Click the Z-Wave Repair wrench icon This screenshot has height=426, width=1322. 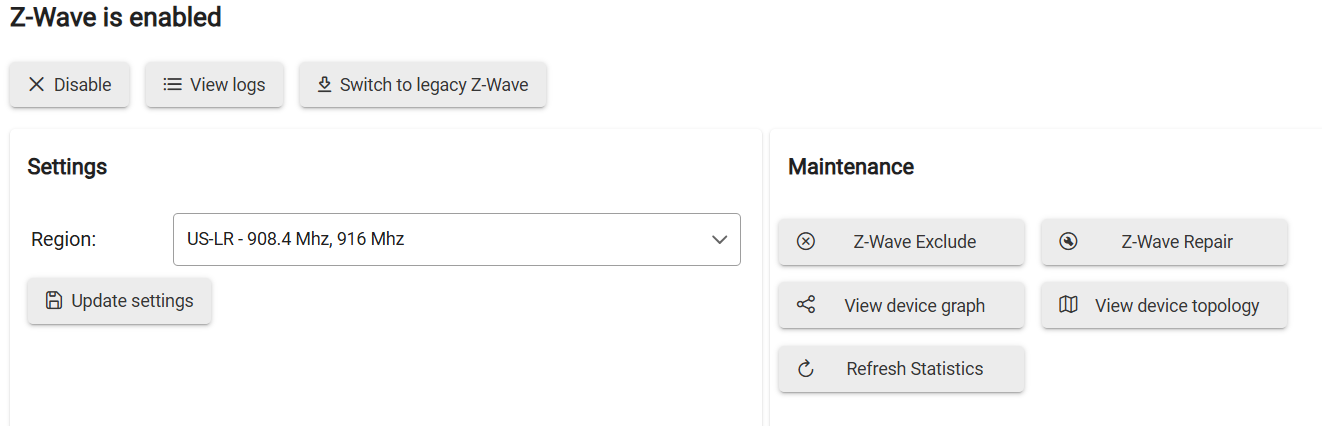pos(1068,242)
